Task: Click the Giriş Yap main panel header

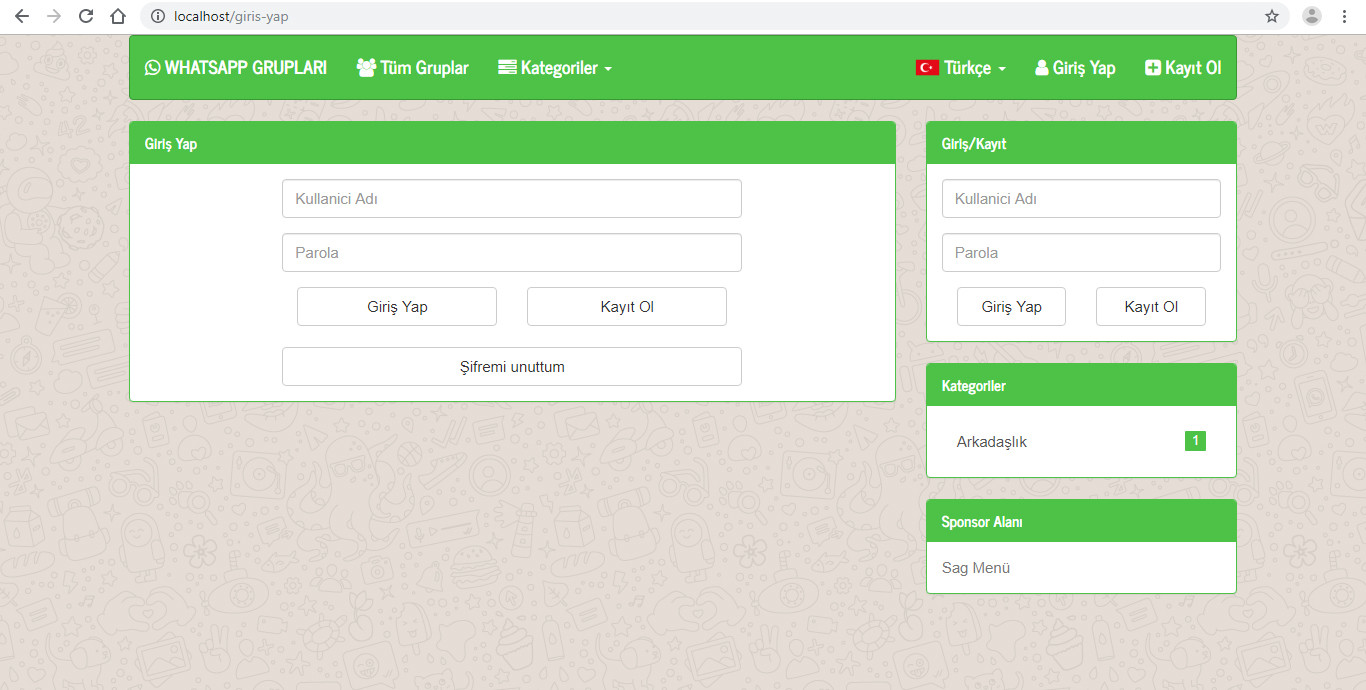Action: [512, 143]
